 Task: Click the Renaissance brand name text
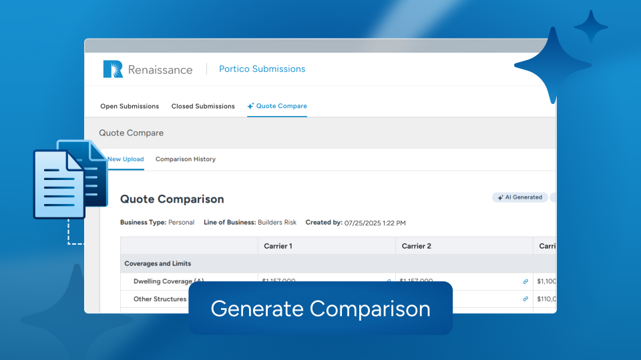tap(160, 70)
